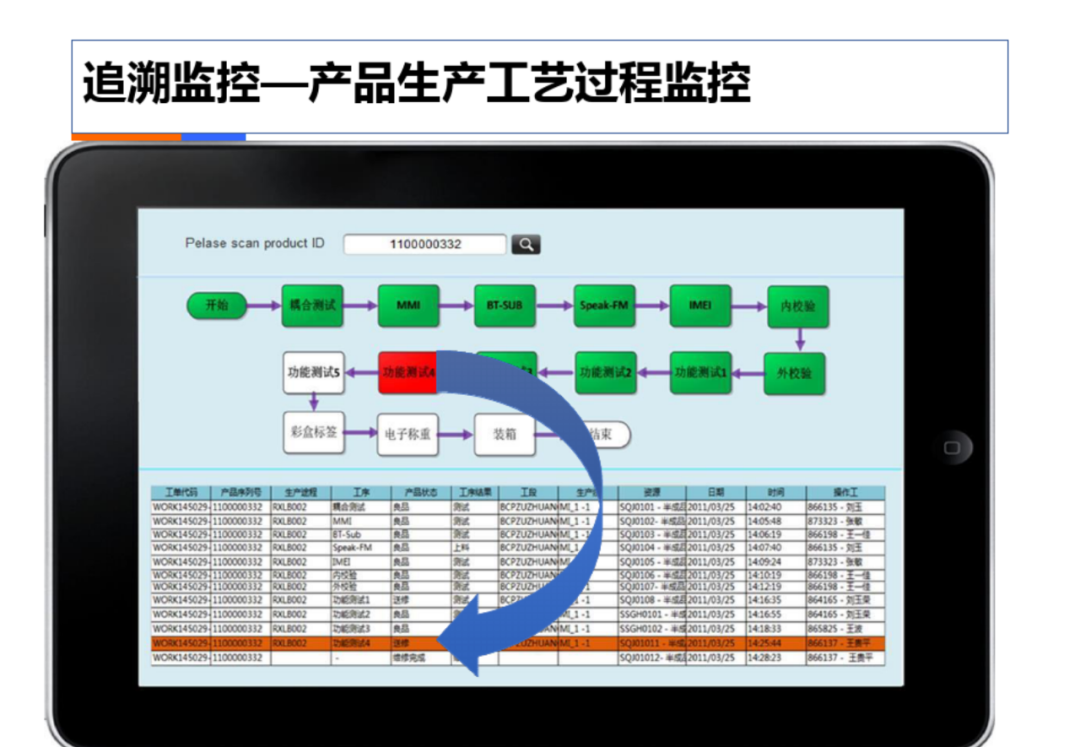Viewport: 1080px width, 747px height.
Task: Select the table cell with time 14:05:48
Action: tap(776, 521)
